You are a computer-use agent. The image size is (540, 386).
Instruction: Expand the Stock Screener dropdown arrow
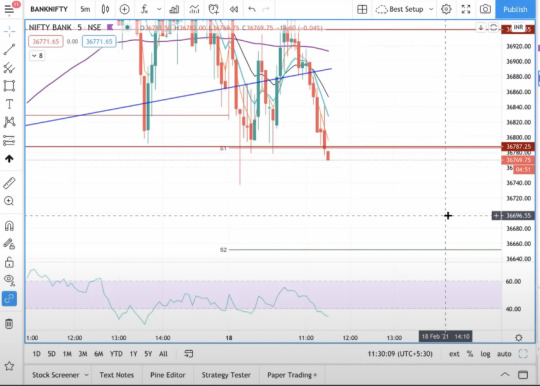86,375
